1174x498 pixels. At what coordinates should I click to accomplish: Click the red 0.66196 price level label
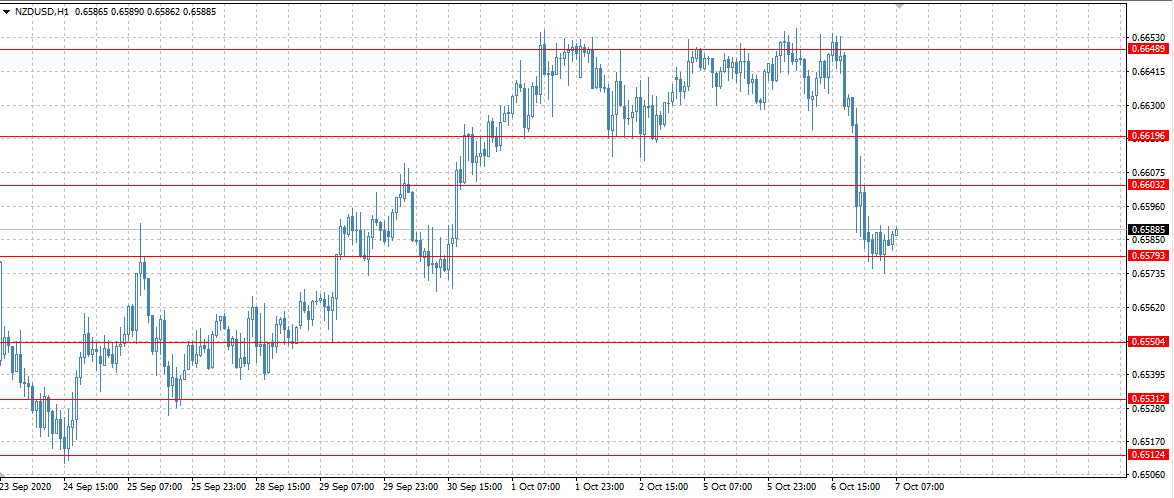click(x=1149, y=136)
